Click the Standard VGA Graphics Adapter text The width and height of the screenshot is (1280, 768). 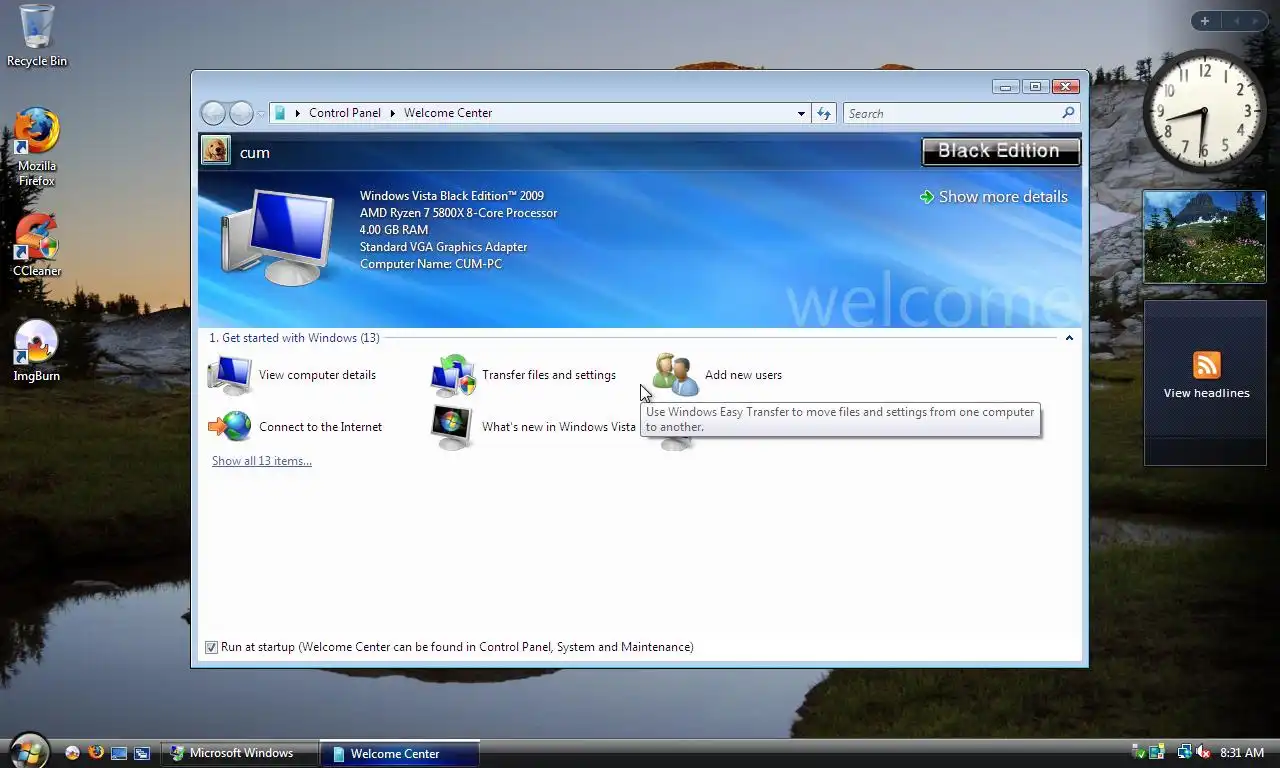pos(443,247)
